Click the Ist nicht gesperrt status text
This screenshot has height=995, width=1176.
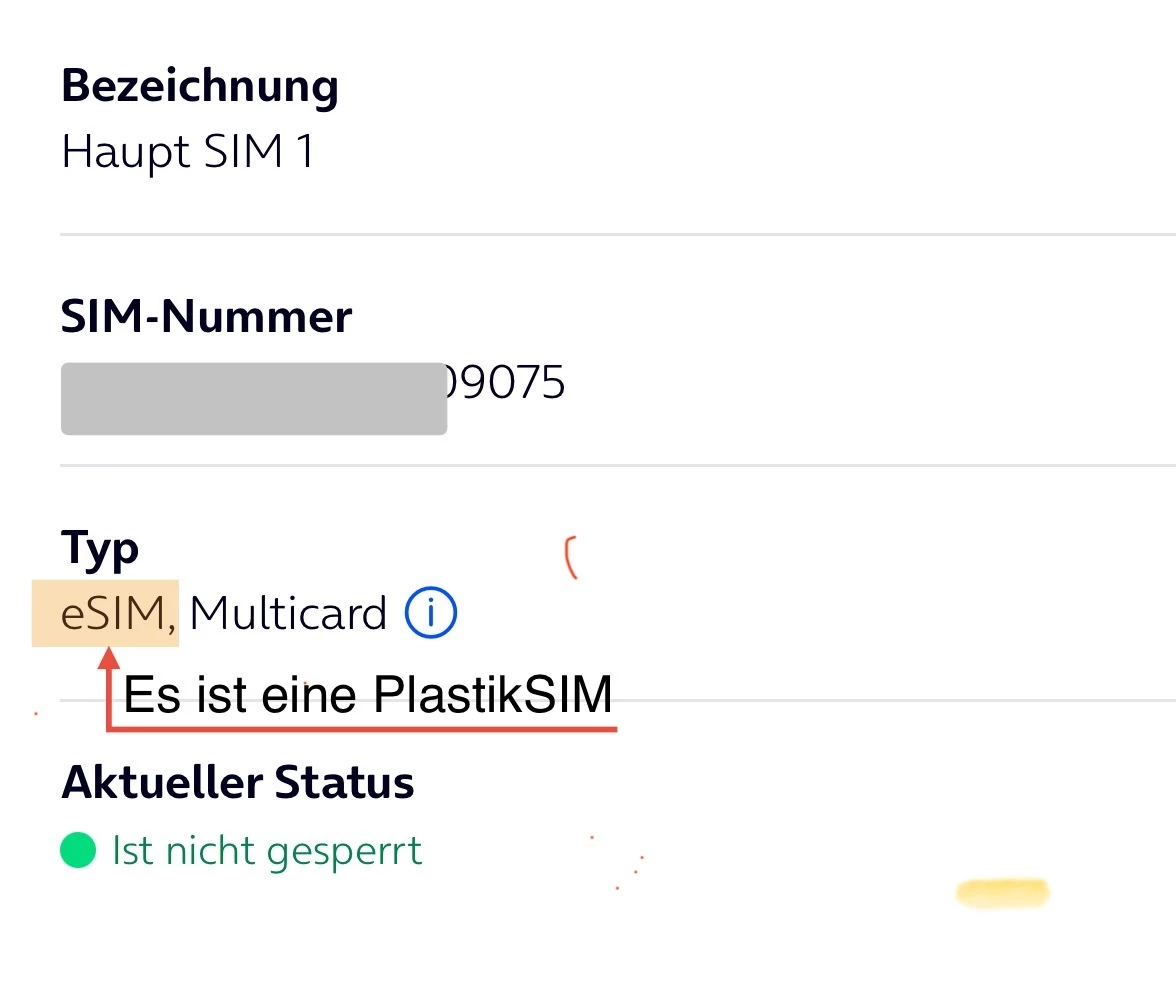pos(267,851)
